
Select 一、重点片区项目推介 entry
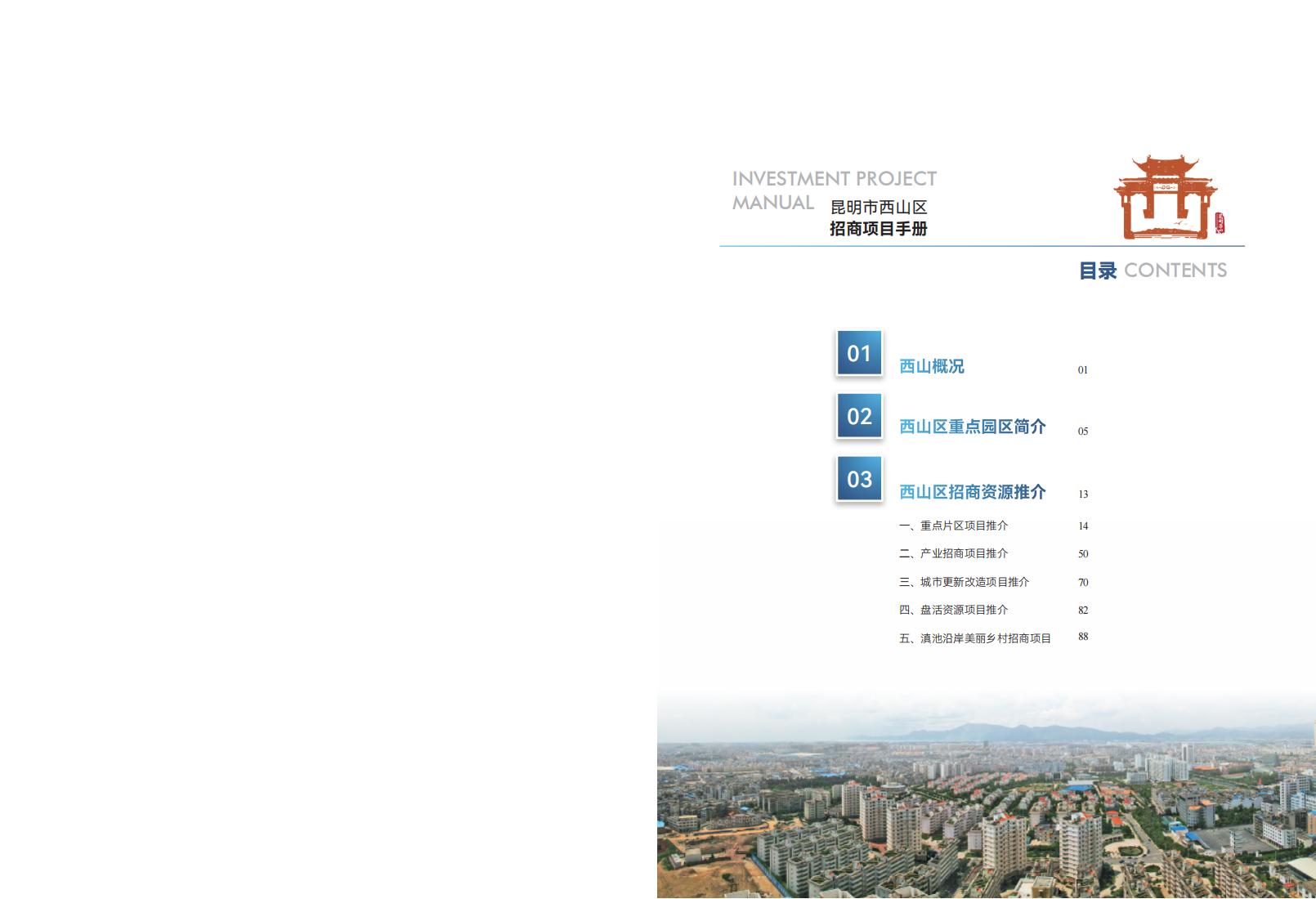pyautogui.click(x=954, y=526)
